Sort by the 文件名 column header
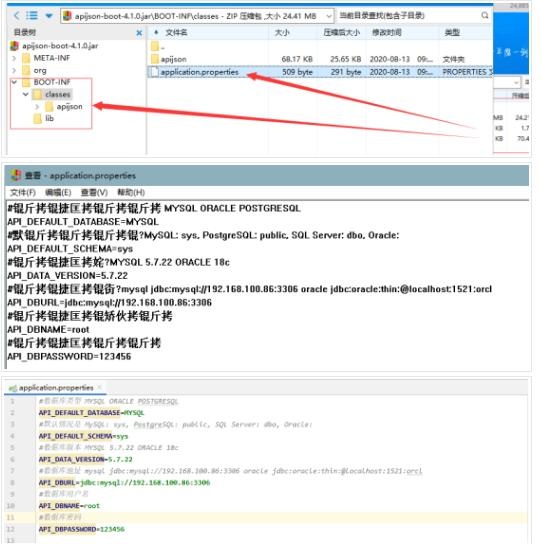Screen dimensions: 541x544 click(x=176, y=33)
